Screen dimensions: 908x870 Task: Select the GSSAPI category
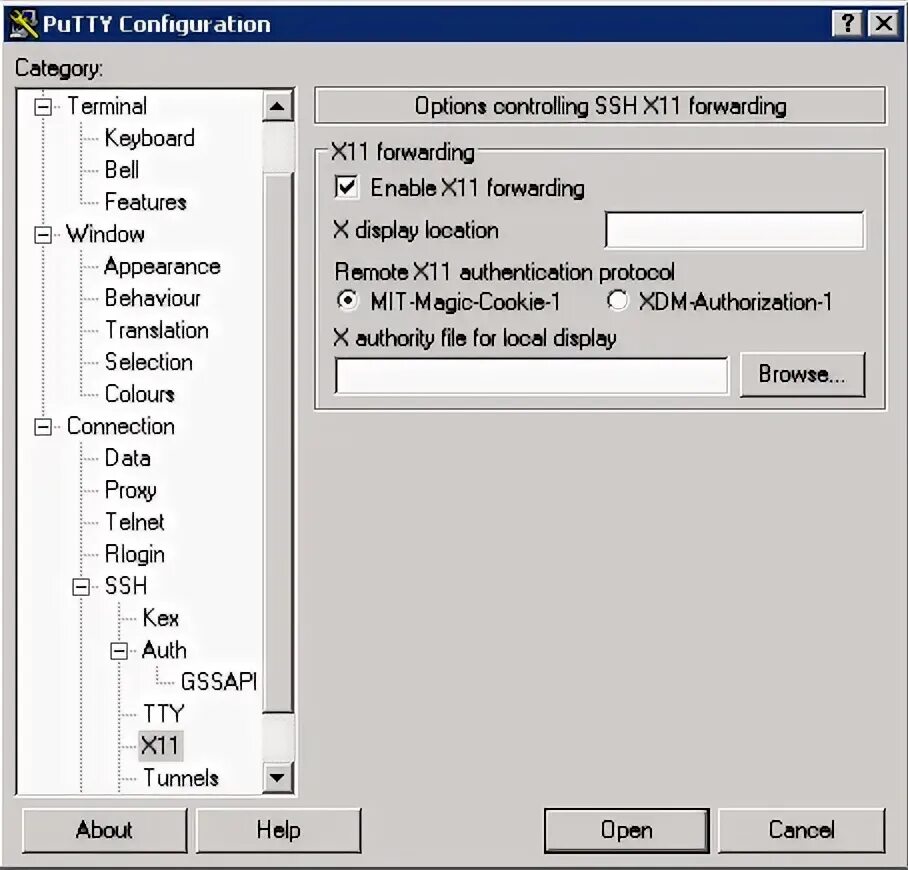pos(219,682)
